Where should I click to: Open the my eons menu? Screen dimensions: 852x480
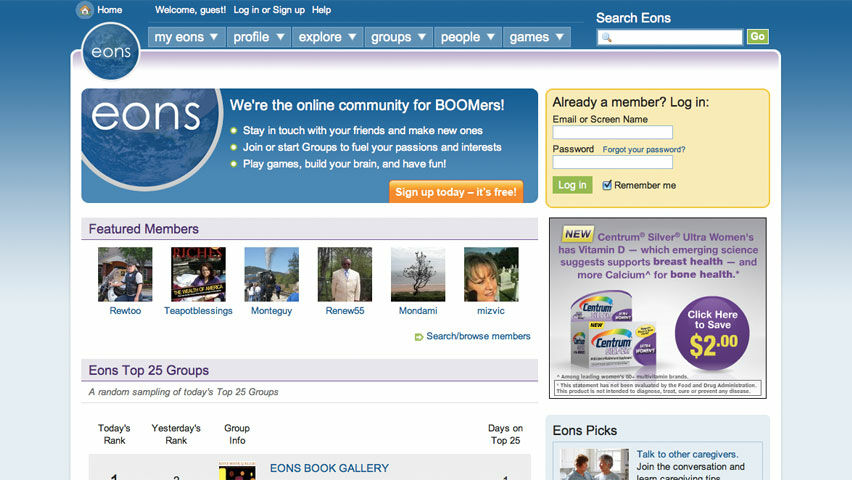186,37
